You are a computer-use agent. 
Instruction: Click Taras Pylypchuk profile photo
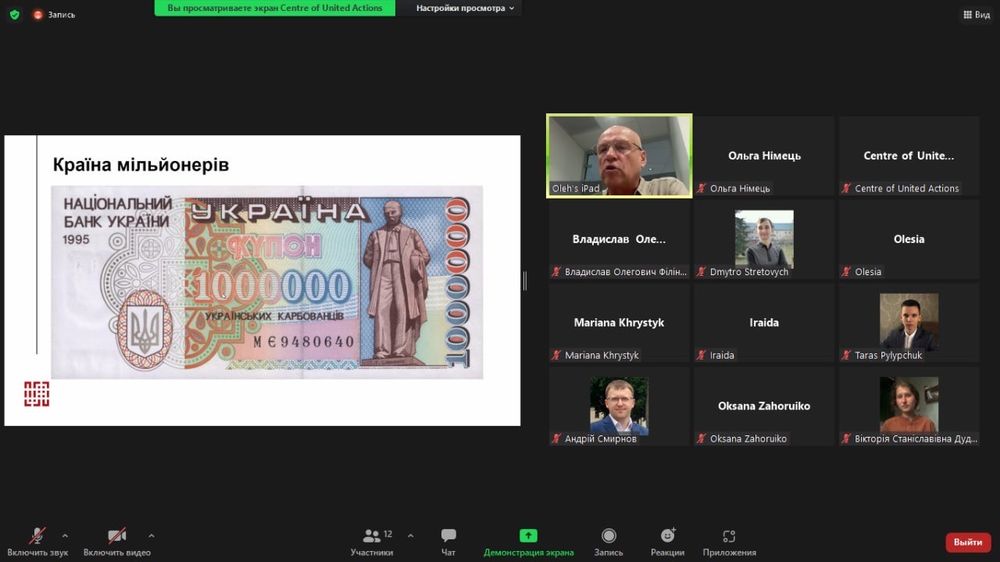coord(909,322)
